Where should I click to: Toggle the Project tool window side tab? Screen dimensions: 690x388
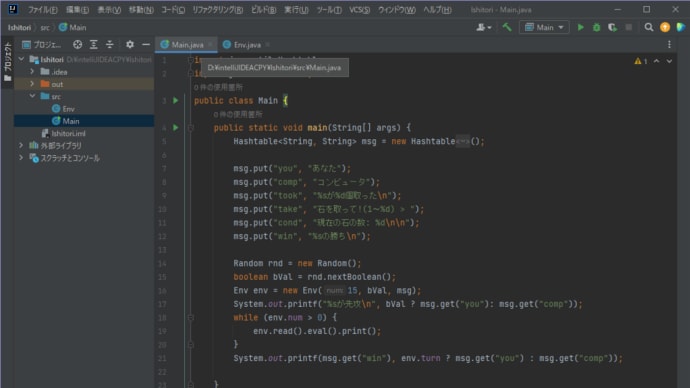point(7,62)
